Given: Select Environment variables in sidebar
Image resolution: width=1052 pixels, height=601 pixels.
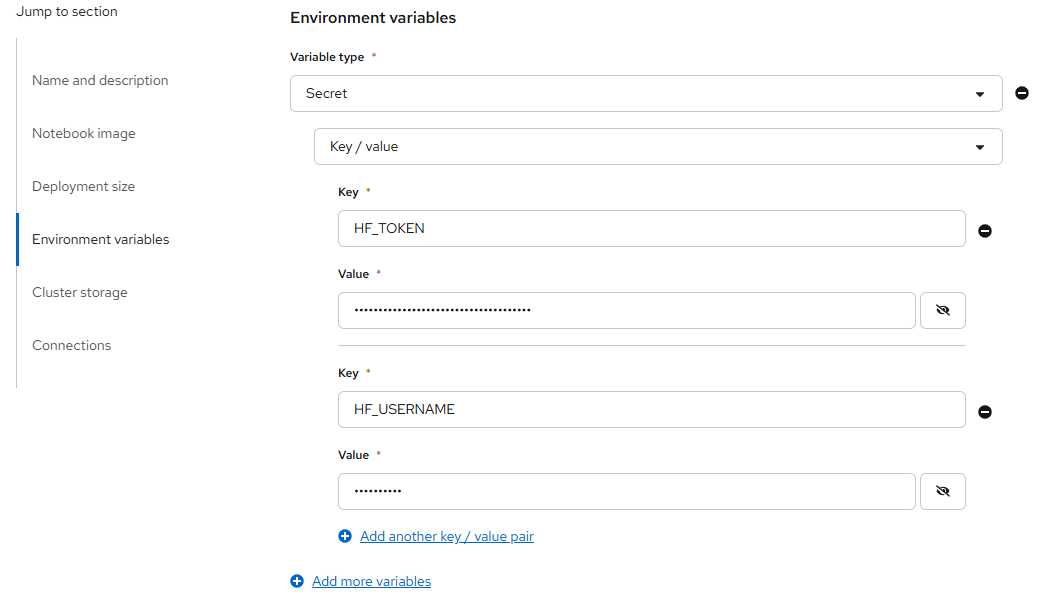Looking at the screenshot, I should coord(101,239).
